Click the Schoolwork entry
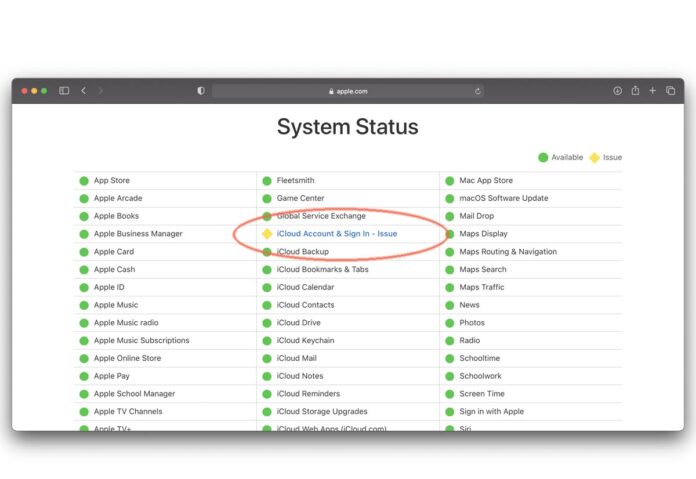Screen dimensions: 696x479 coord(480,376)
